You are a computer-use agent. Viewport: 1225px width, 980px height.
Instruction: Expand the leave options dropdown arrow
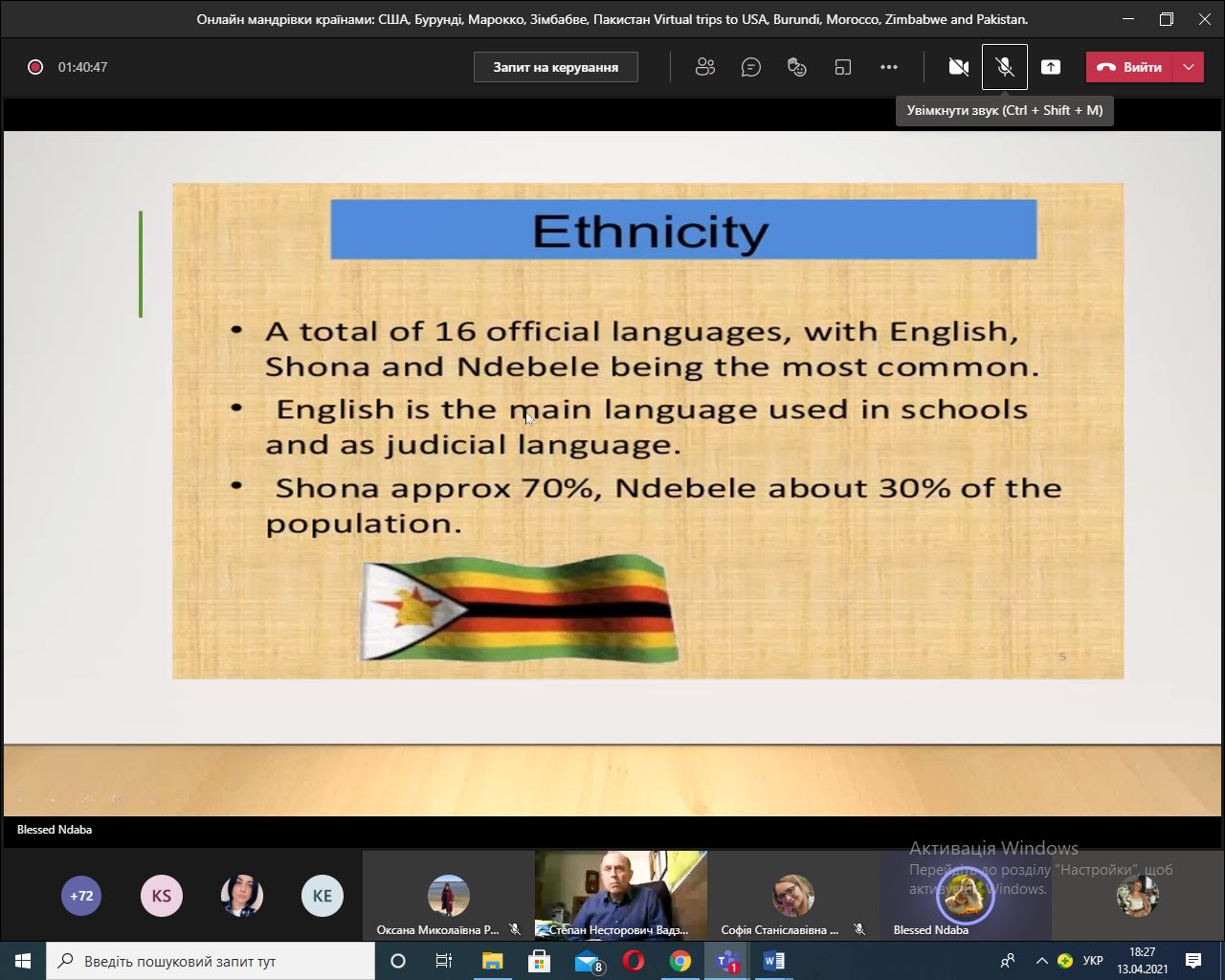[x=1189, y=67]
